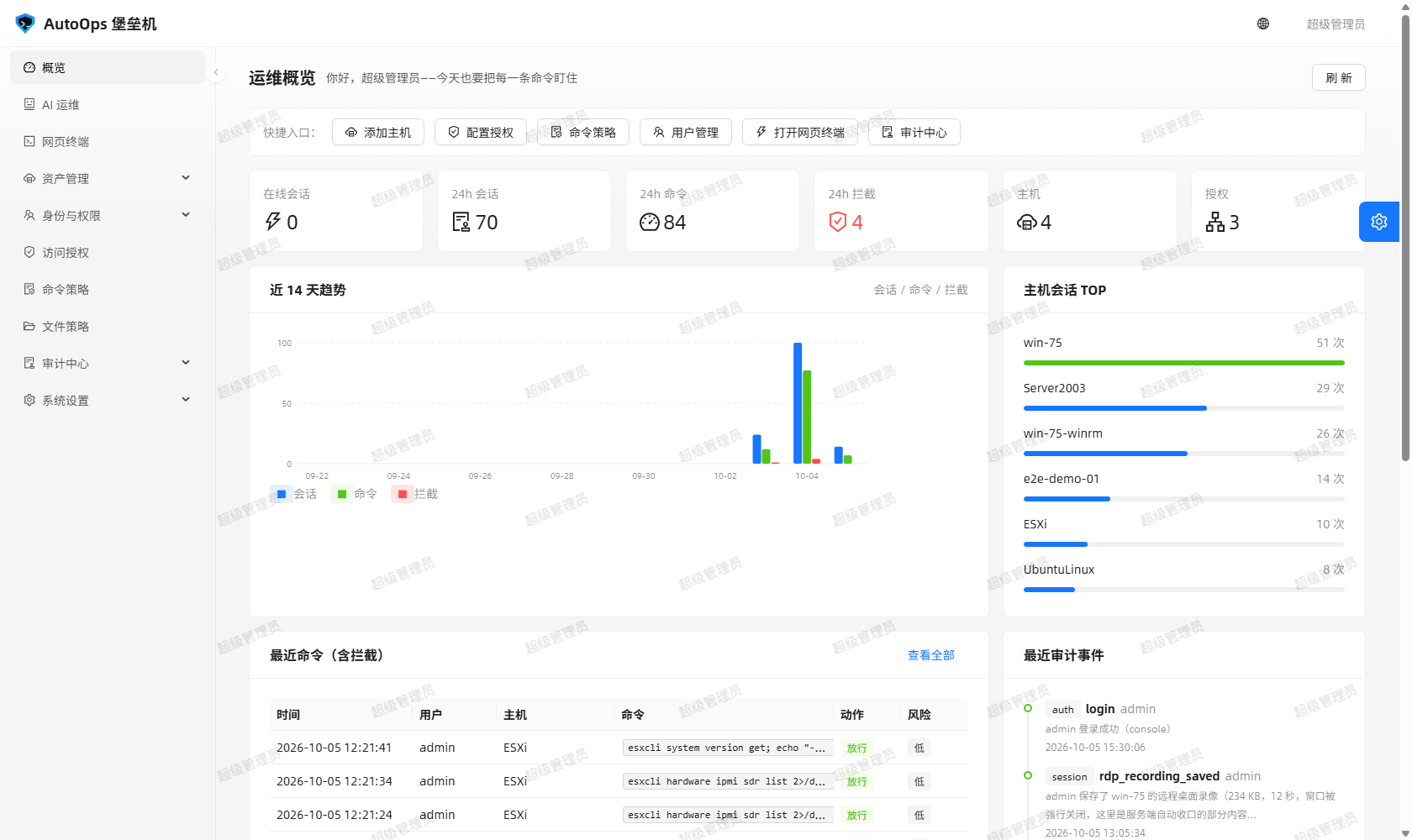Screen dimensions: 1412x840
Task: Click the 网页终端 terminal icon in sidebar
Action: [29, 141]
